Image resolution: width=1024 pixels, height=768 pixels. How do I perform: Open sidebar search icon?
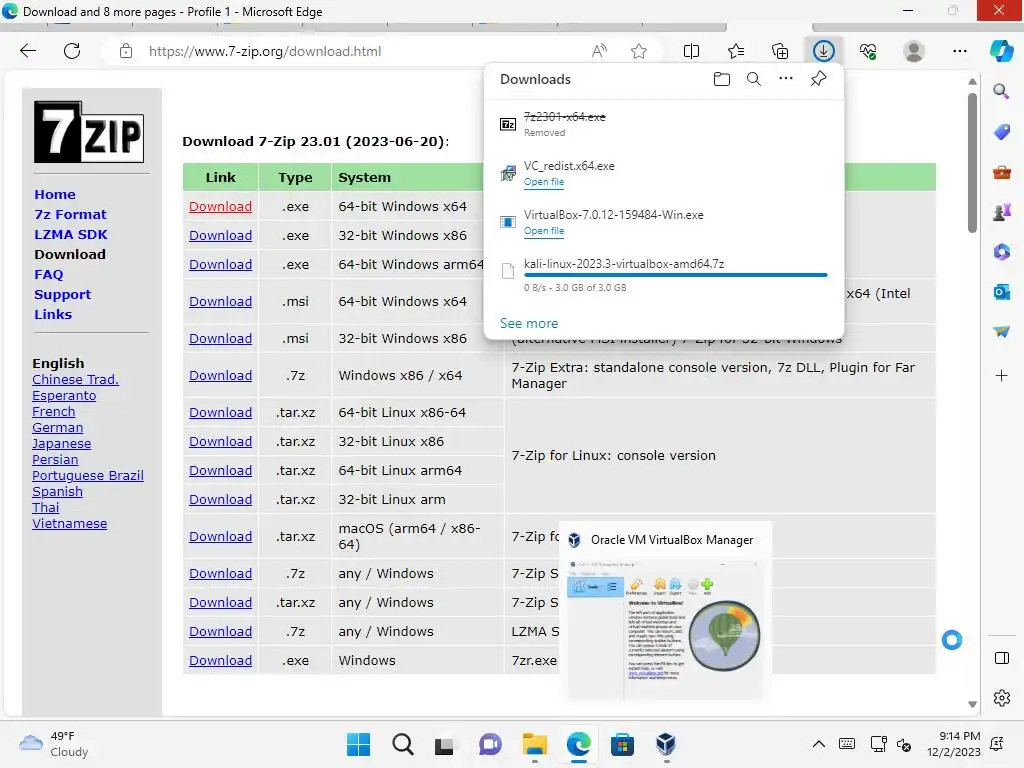point(1001,91)
